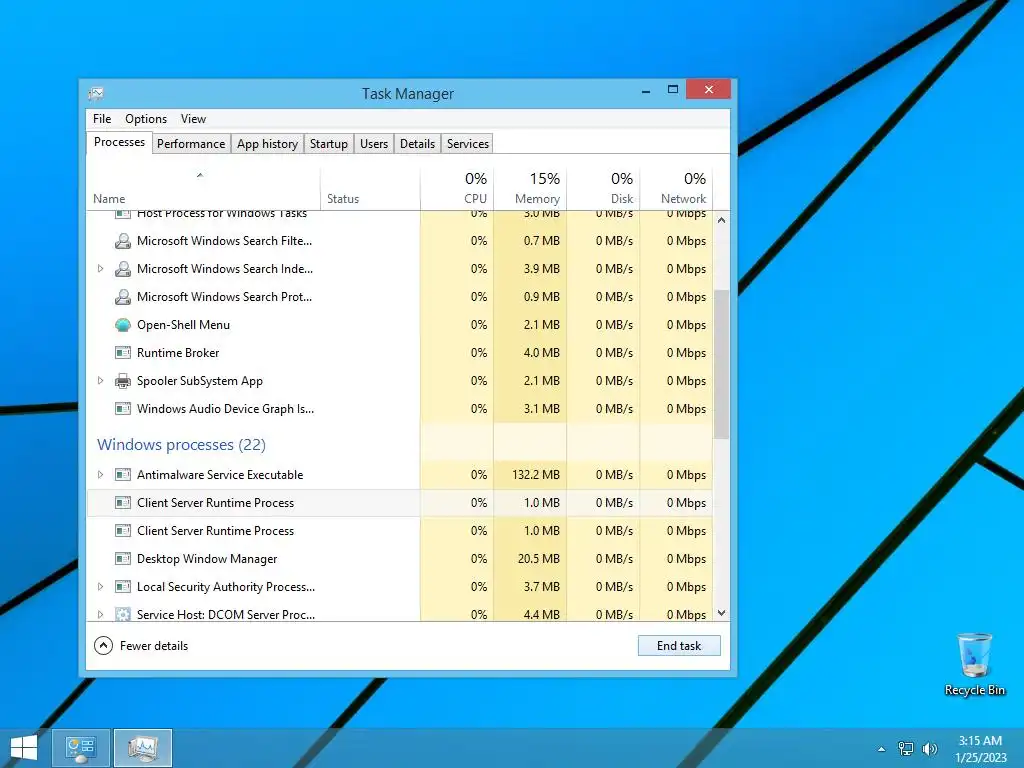Screen dimensions: 1024x768
Task: Click the Microsoft Windows Search Filter Host icon
Action: pos(123,241)
